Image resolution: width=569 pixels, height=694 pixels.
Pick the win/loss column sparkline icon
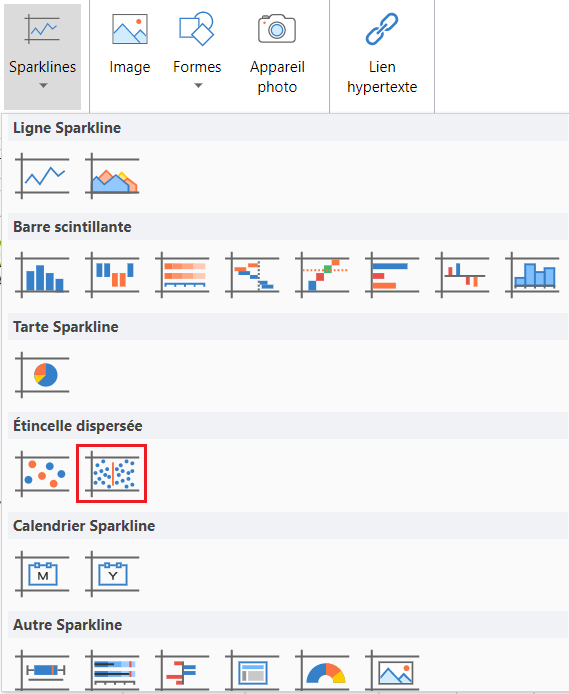tap(112, 275)
